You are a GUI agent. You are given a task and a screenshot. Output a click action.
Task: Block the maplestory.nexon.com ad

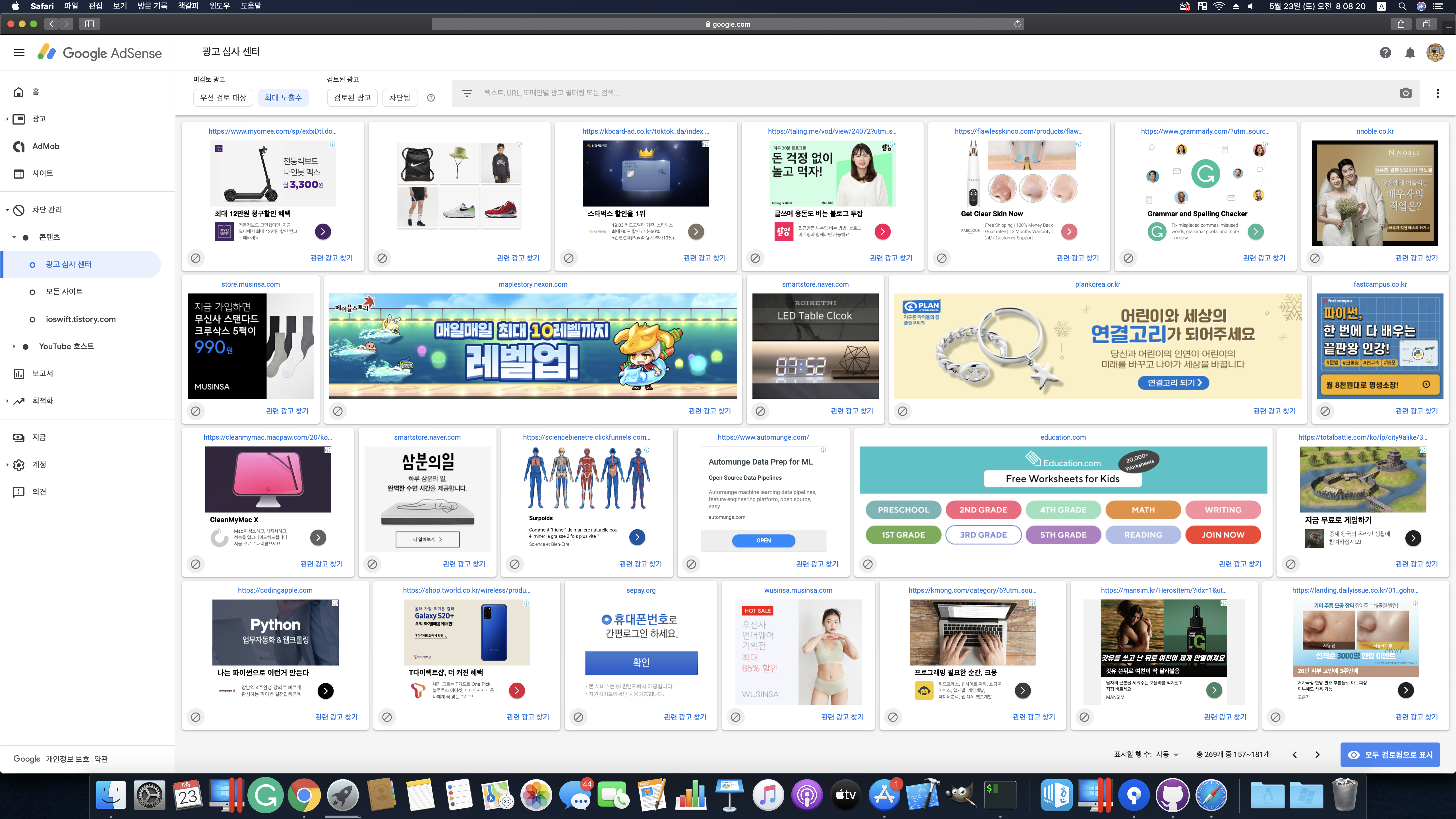(x=338, y=411)
